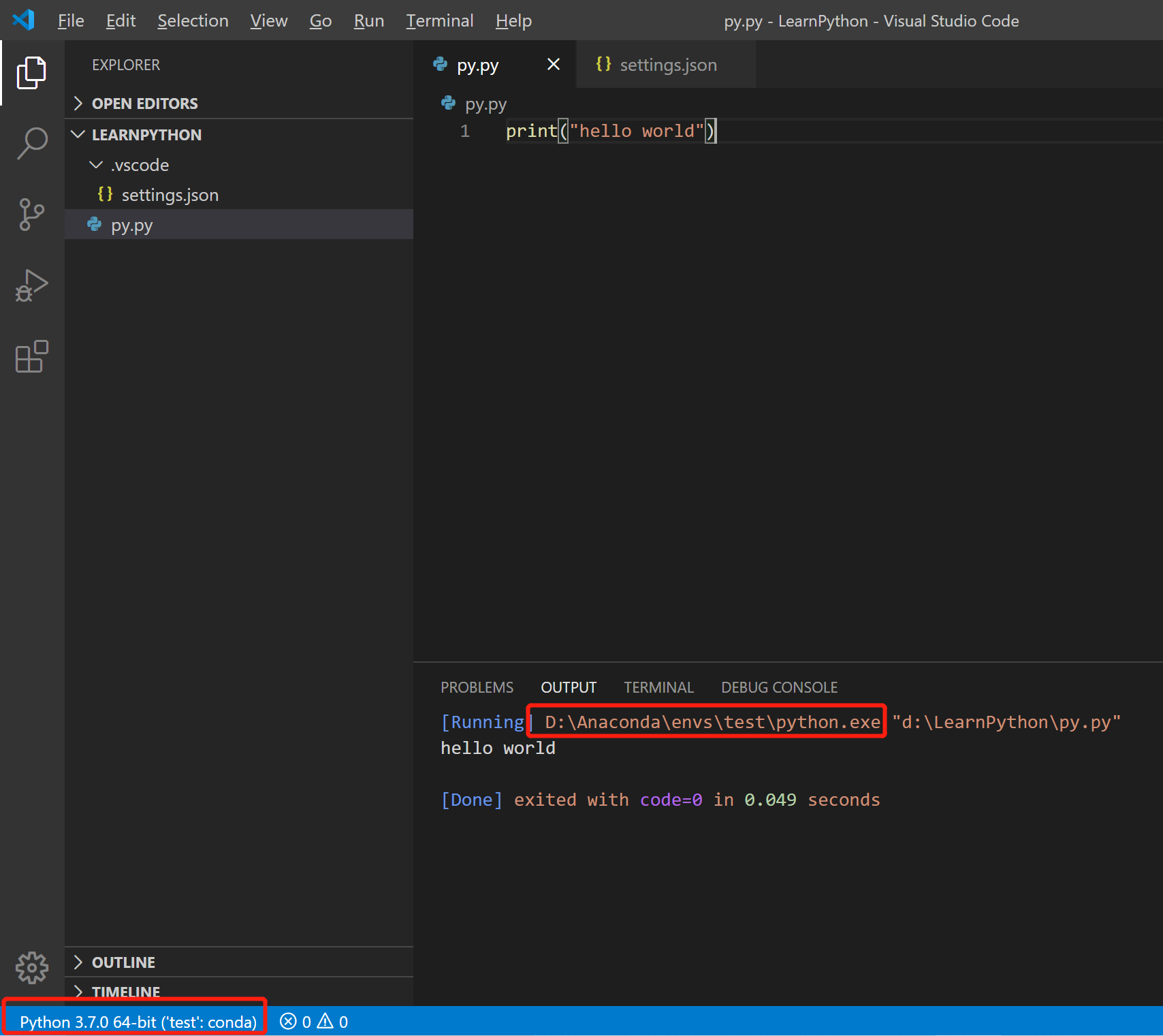Open the Edit menu
This screenshot has height=1036, width=1163.
coord(121,20)
